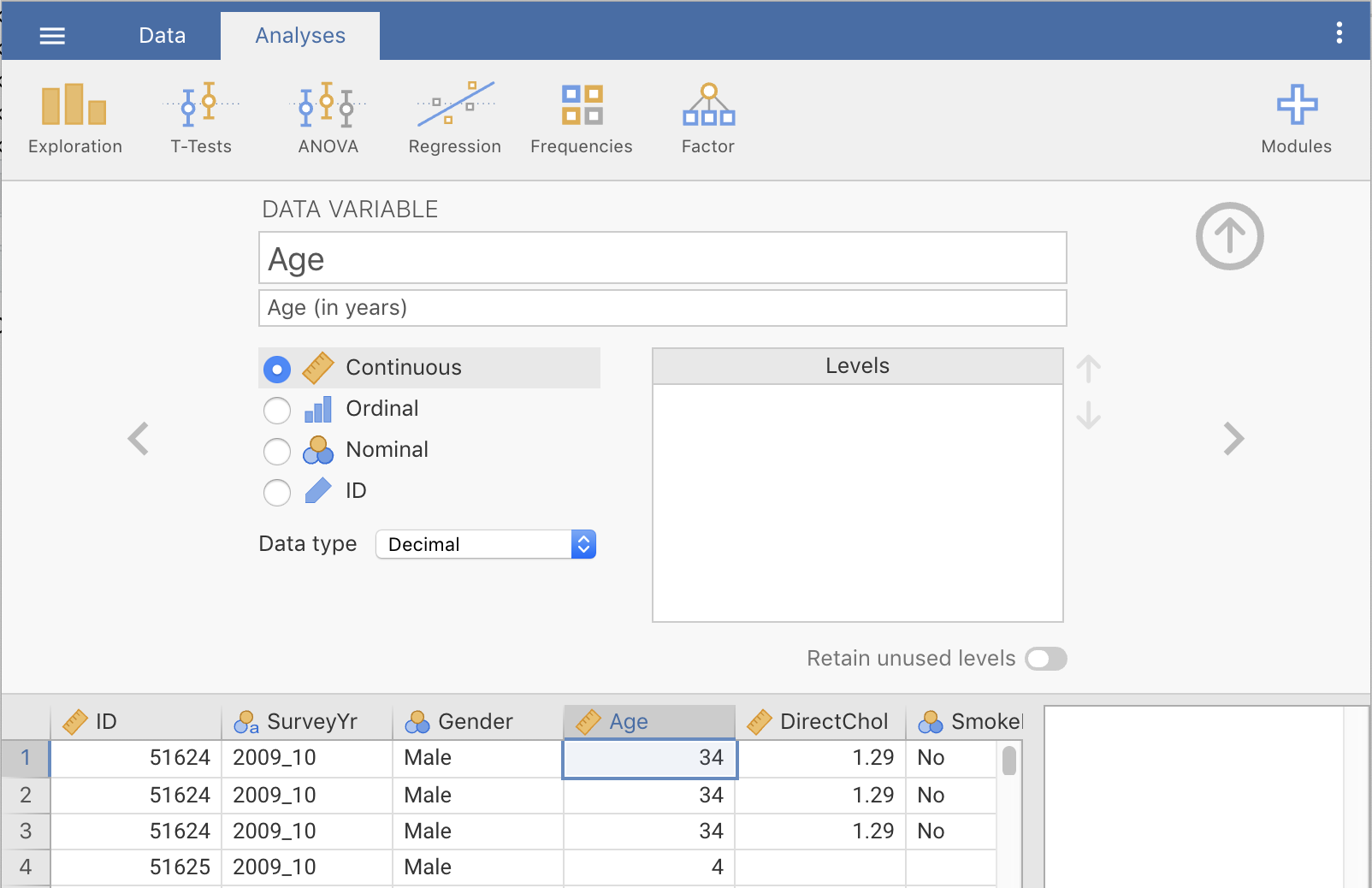Image resolution: width=1372 pixels, height=888 pixels.
Task: Toggle Retain unused levels switch
Action: [1046, 659]
